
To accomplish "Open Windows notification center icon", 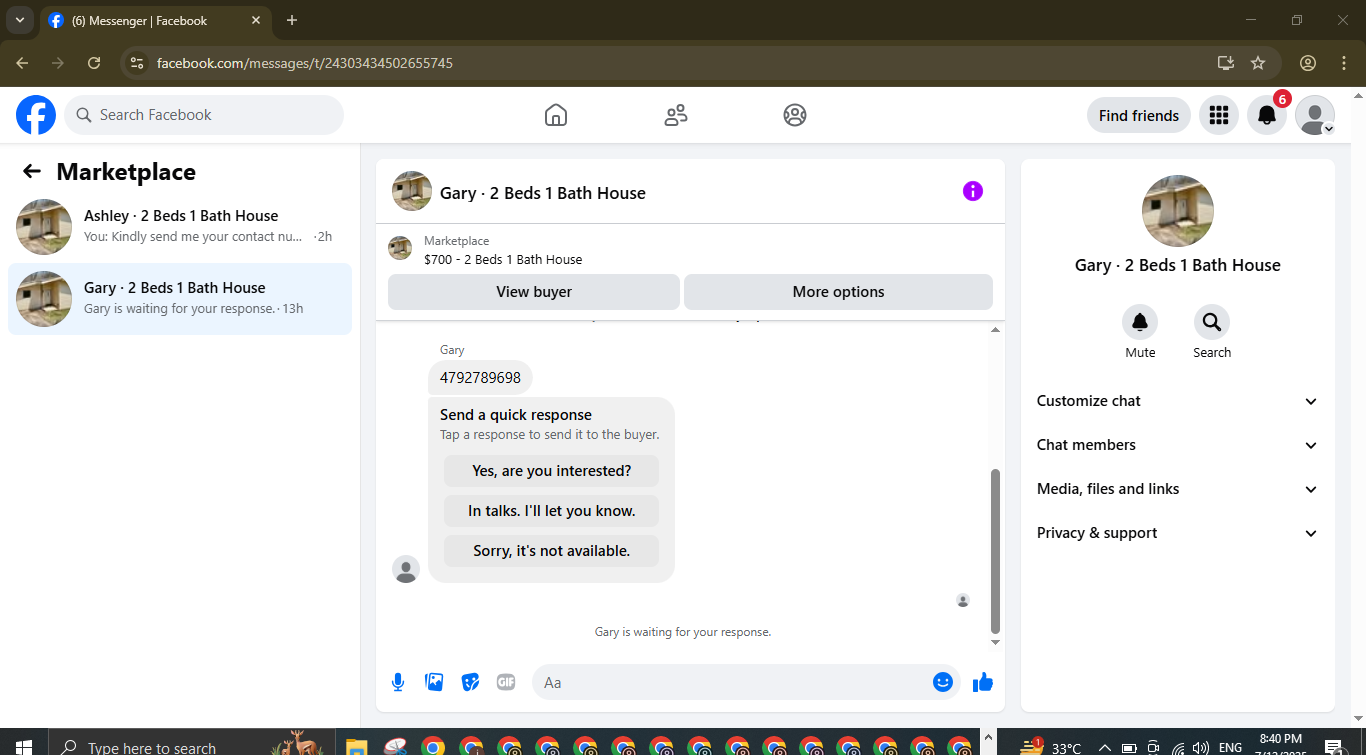I will click(1333, 746).
